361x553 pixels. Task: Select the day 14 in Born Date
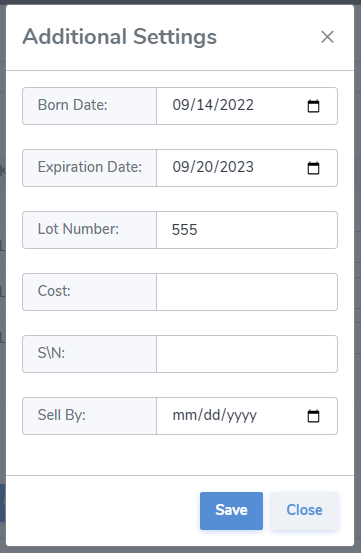[204, 105]
